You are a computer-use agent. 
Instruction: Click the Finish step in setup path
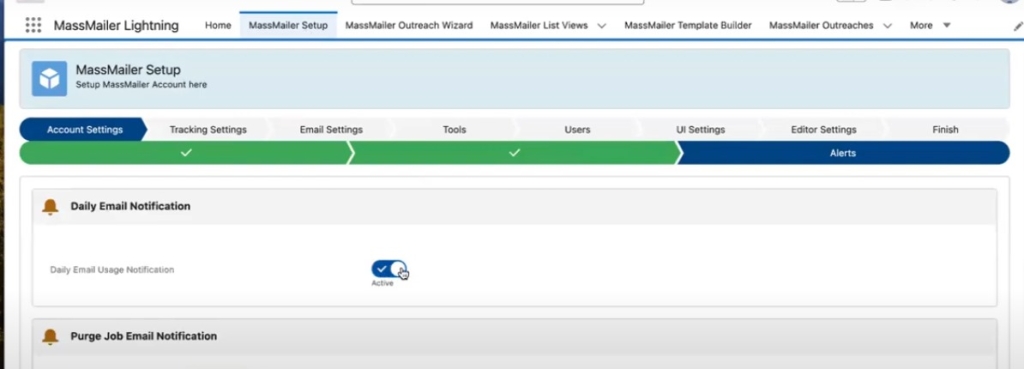tap(945, 129)
